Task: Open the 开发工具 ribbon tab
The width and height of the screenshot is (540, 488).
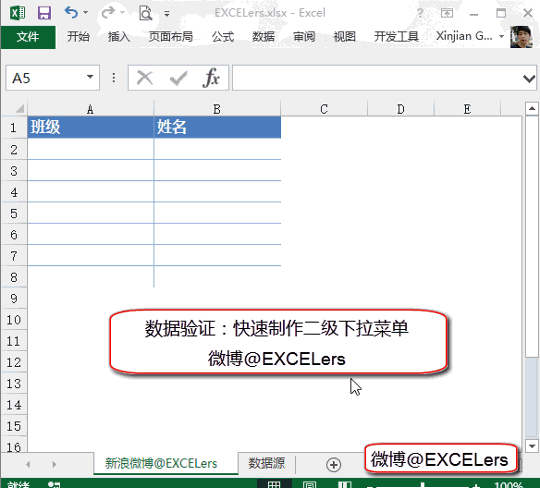Action: click(x=396, y=37)
